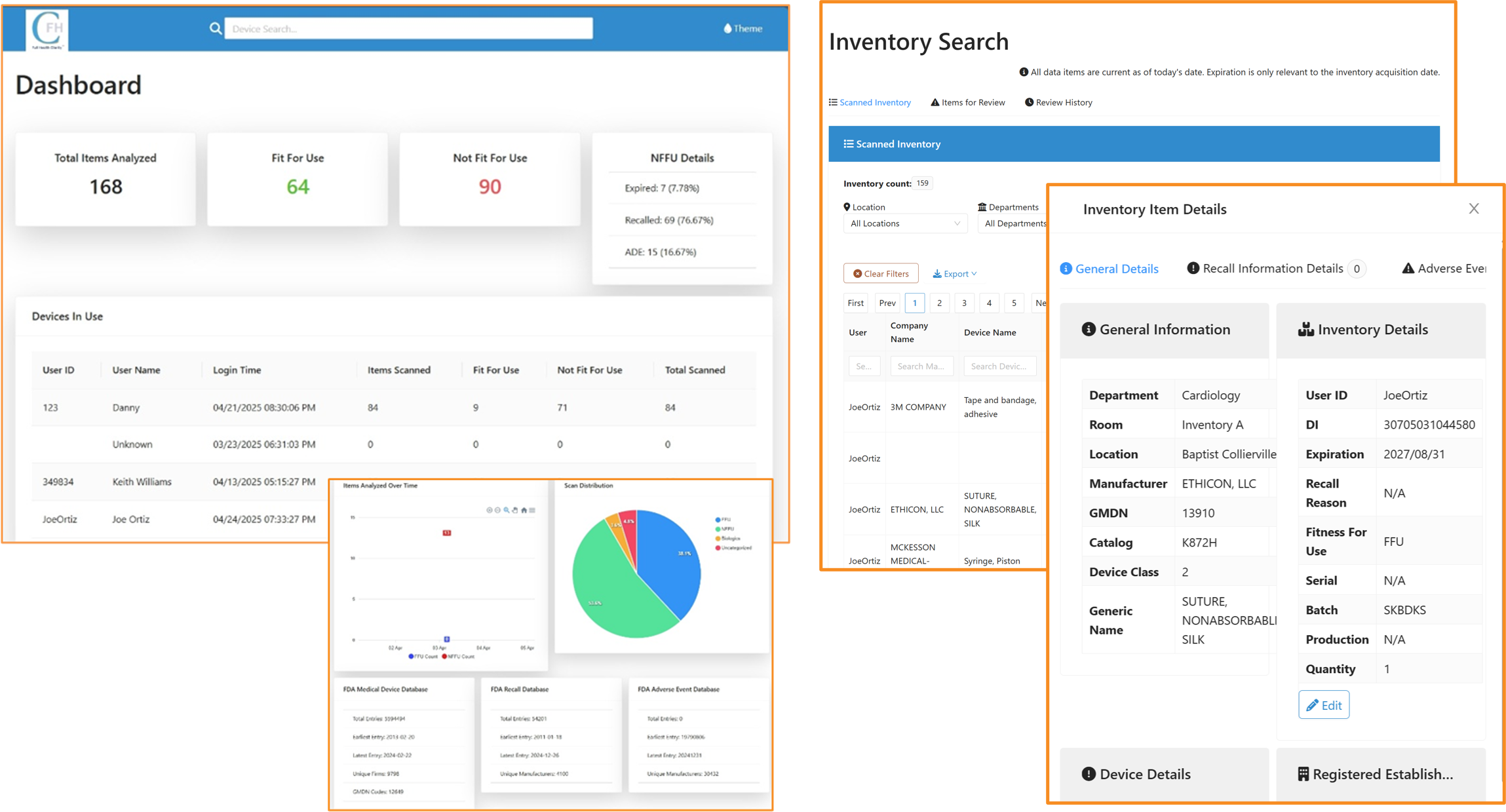Click the Device Search input field
Viewport: 1506px width, 812px height.
[x=408, y=28]
